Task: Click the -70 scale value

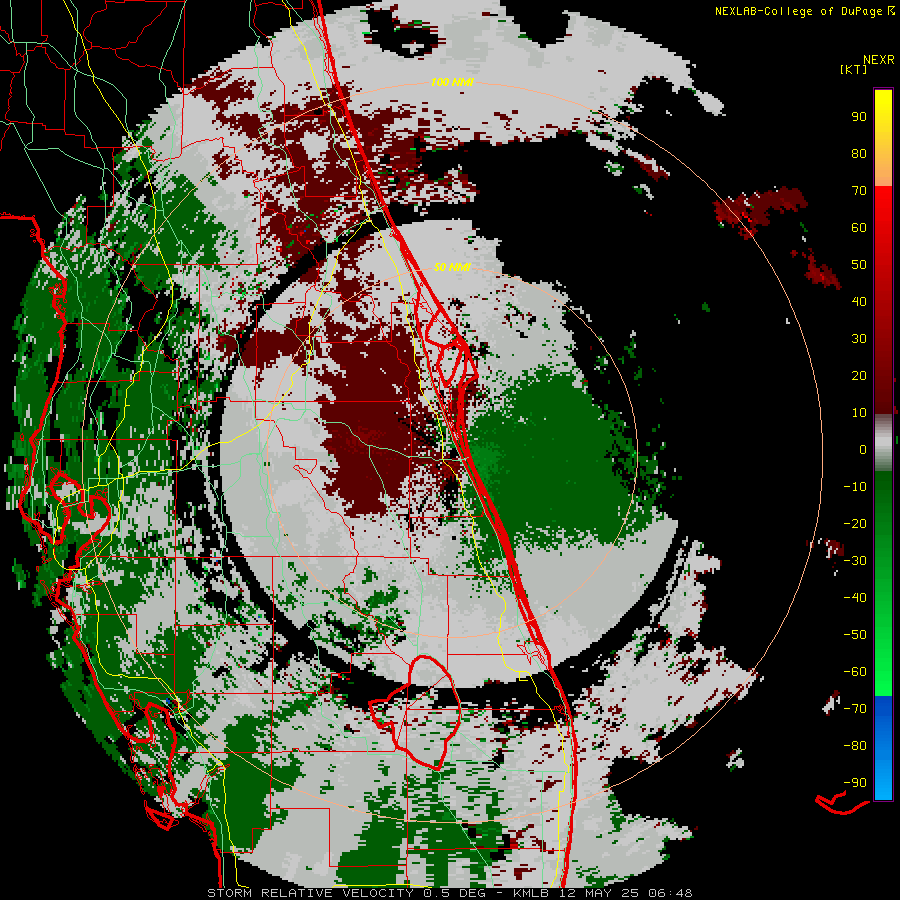Action: [x=855, y=709]
